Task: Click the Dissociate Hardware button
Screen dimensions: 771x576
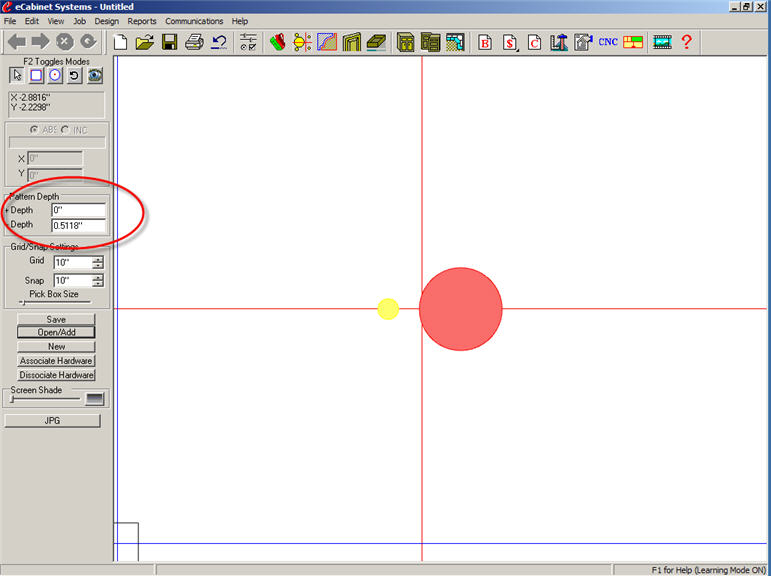Action: click(56, 375)
